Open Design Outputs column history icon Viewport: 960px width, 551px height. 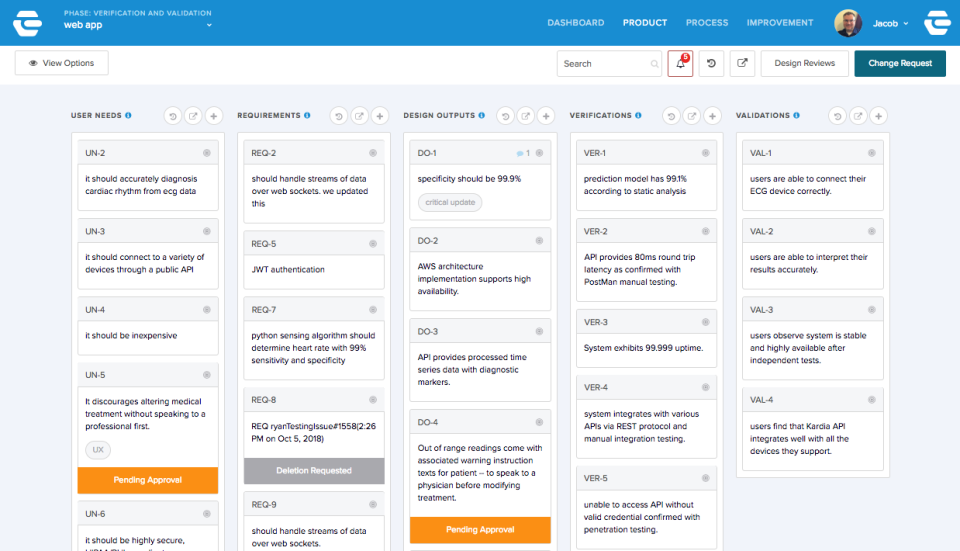pos(505,116)
